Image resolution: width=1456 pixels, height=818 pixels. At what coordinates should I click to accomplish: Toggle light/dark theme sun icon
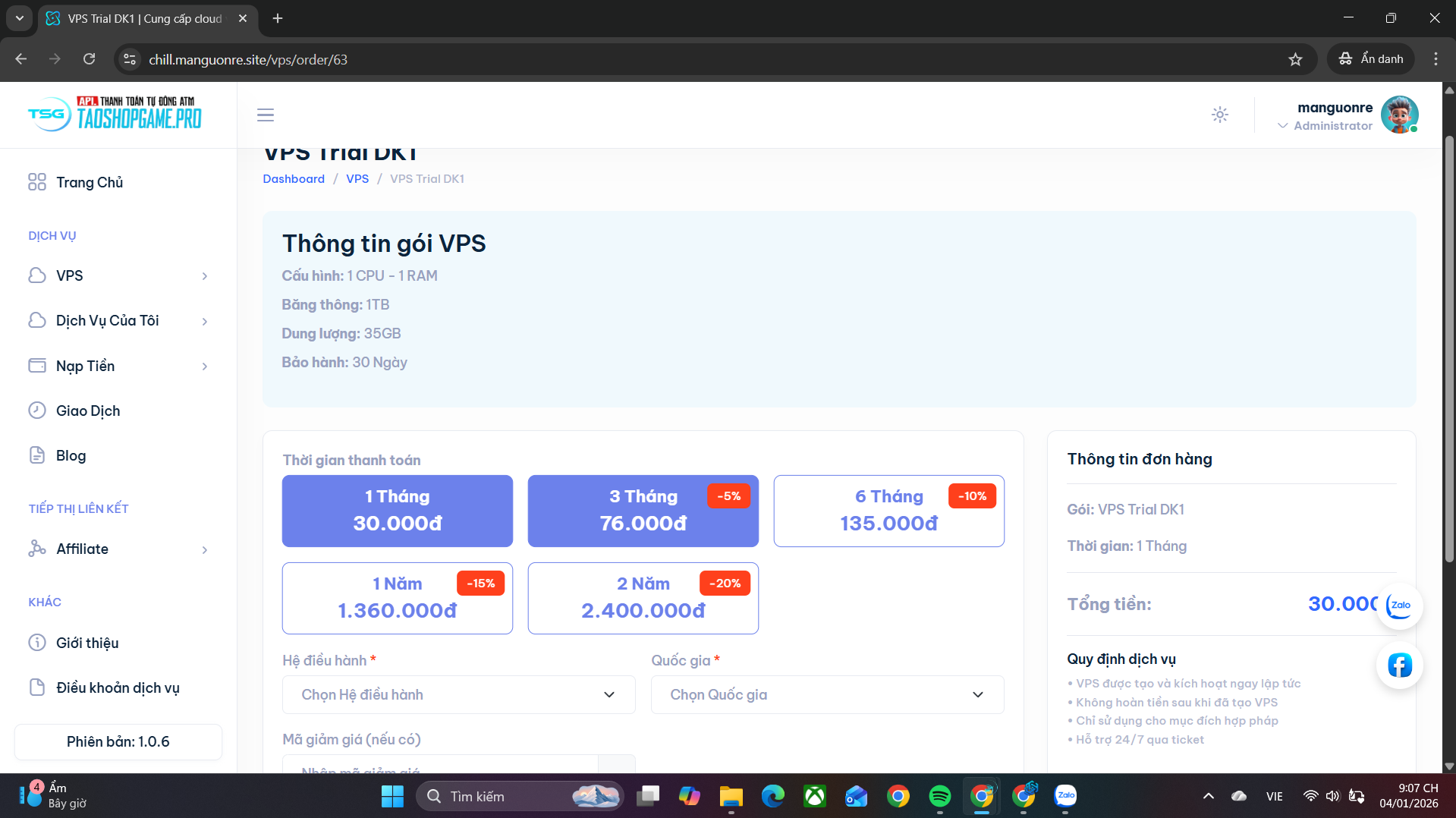(x=1219, y=115)
